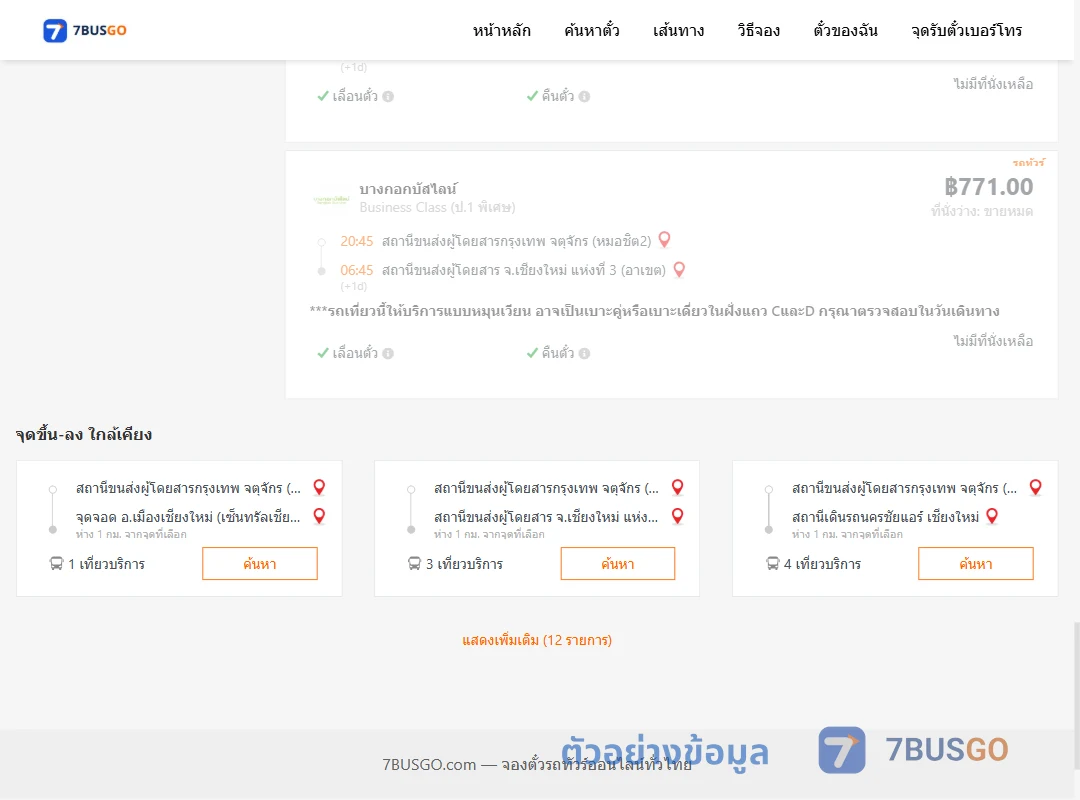Click จุดจอด อ.เมืองเชียงใหม่ stop name
The width and height of the screenshot is (1080, 800).
[188, 517]
